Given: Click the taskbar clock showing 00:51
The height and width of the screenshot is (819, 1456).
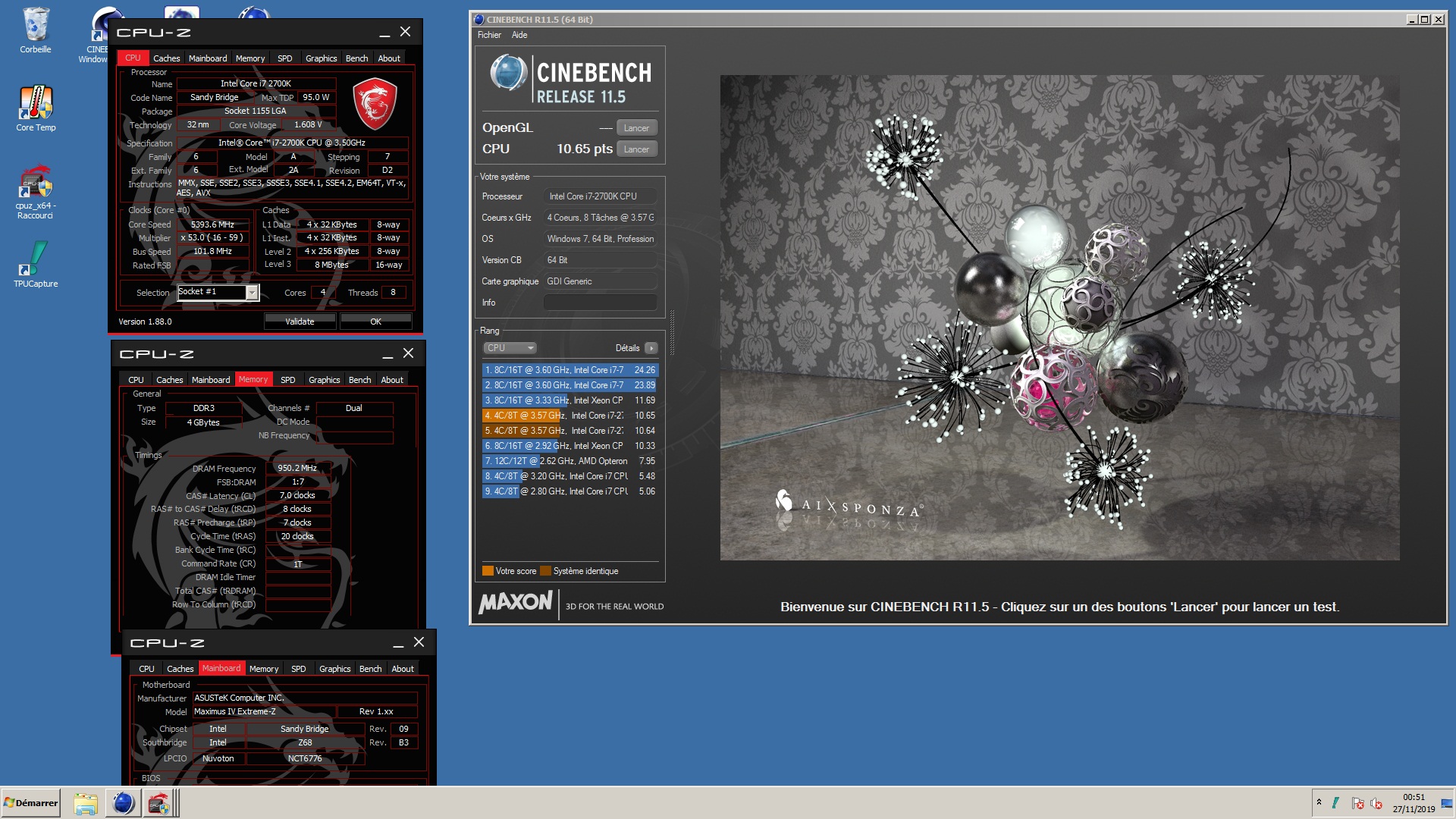Looking at the screenshot, I should tap(1414, 803).
